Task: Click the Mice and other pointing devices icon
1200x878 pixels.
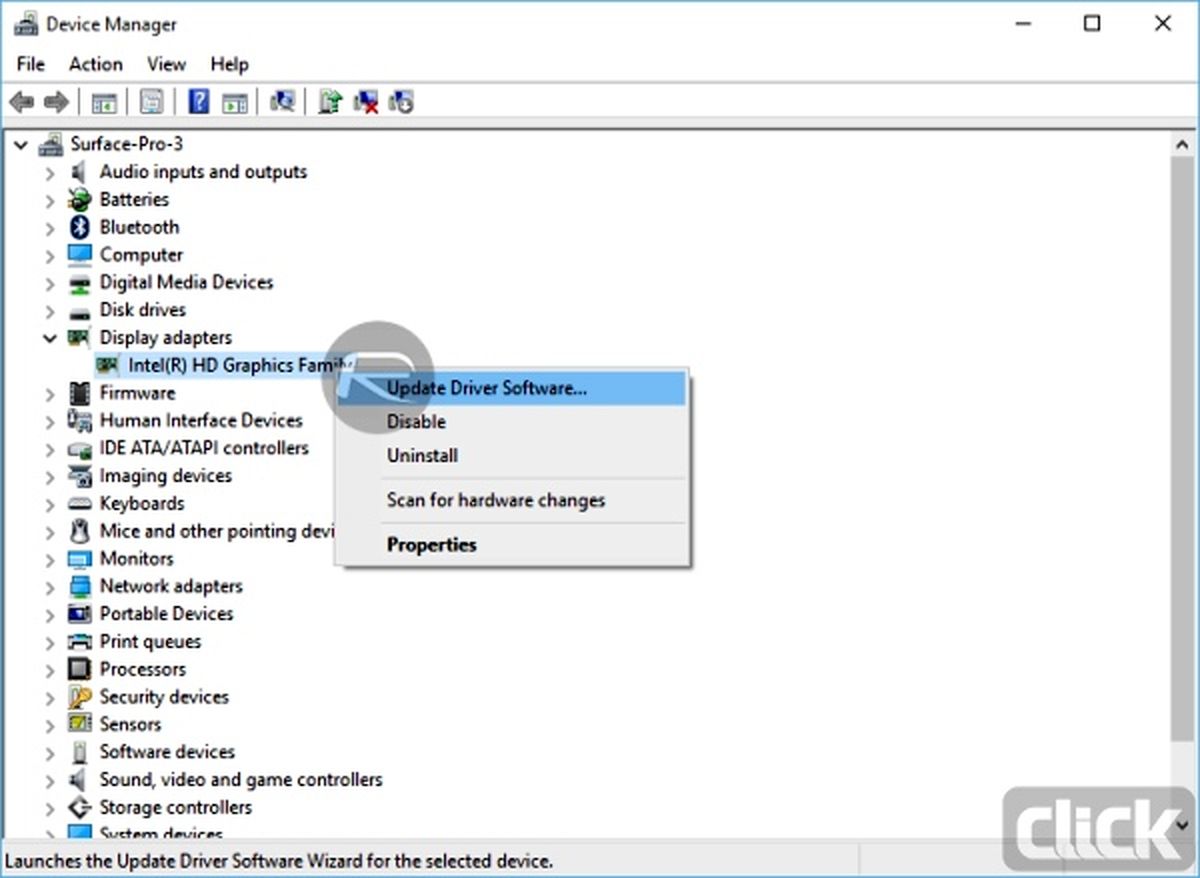Action: [x=80, y=531]
